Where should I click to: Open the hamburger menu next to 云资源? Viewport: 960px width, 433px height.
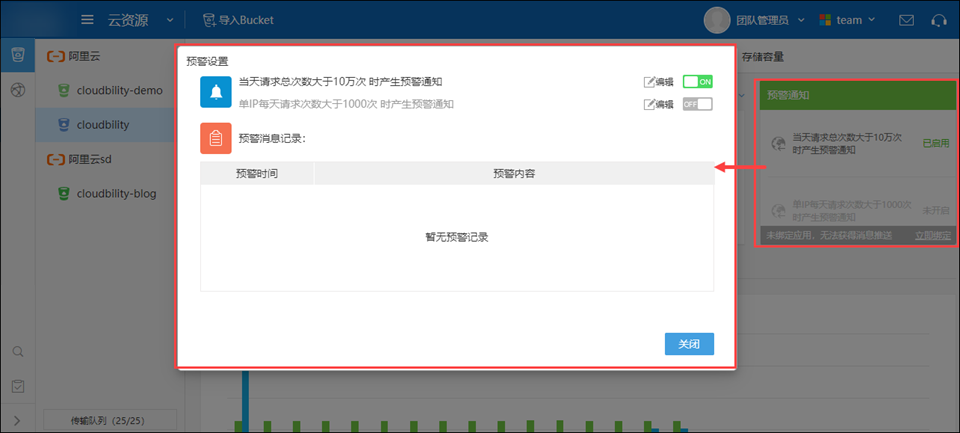click(x=88, y=20)
